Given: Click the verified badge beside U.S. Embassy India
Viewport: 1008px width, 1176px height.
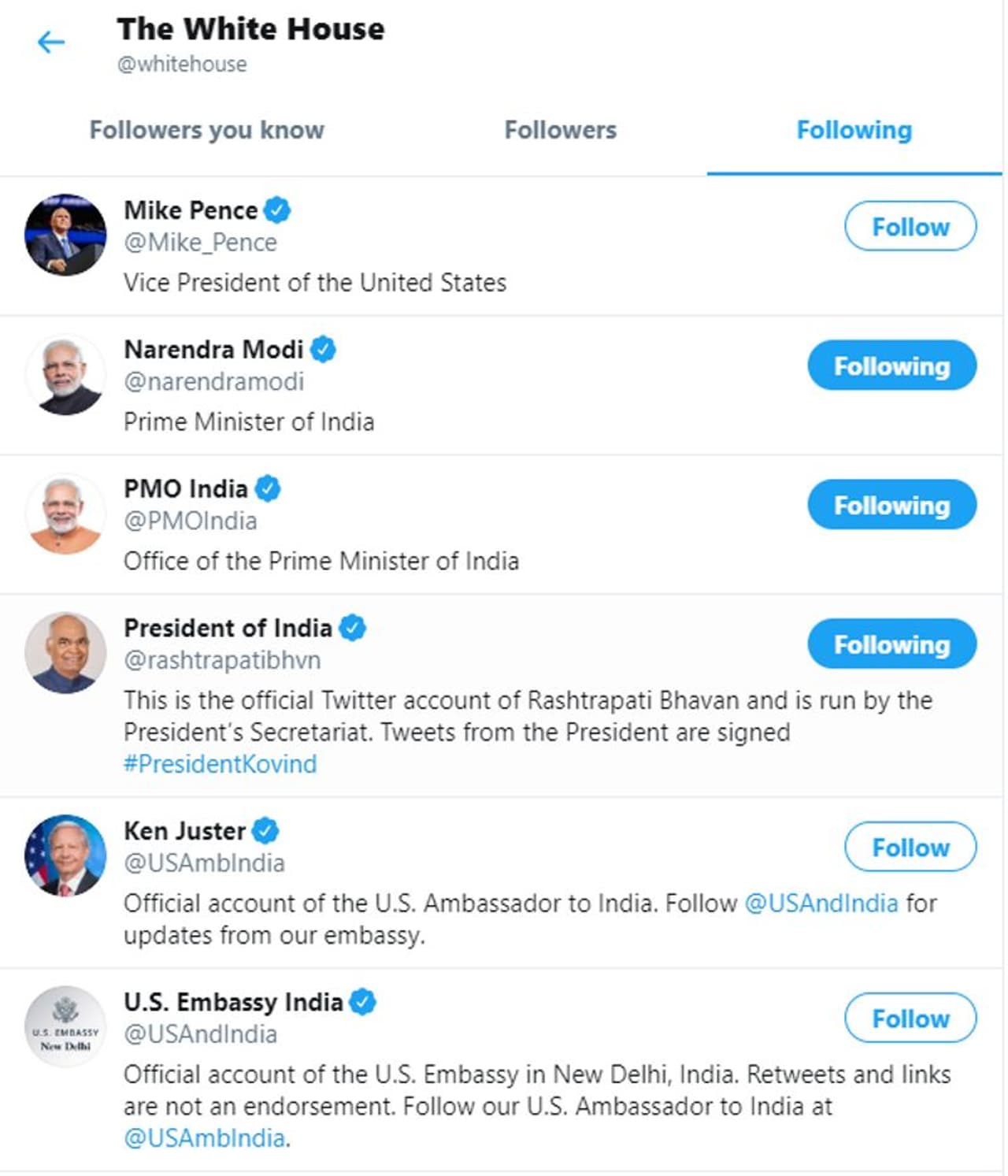Looking at the screenshot, I should [362, 1002].
